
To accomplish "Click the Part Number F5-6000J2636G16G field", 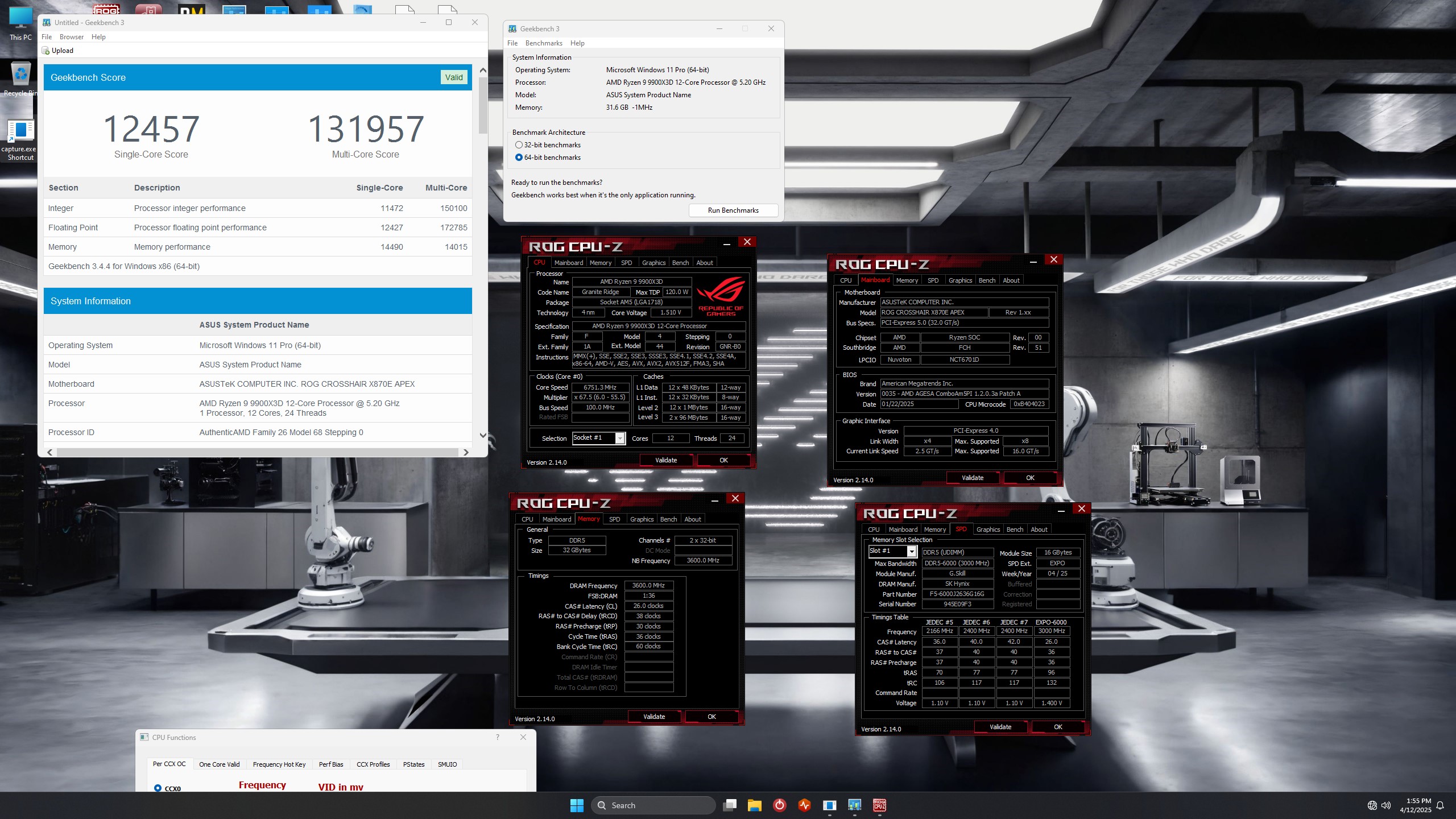I will [x=957, y=594].
